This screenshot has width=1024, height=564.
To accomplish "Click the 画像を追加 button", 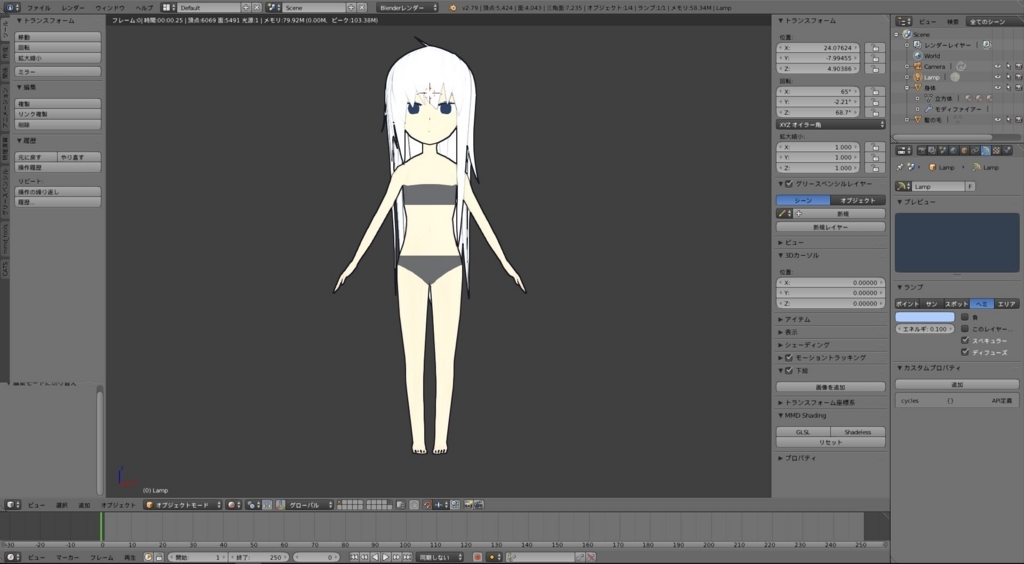I will pyautogui.click(x=830, y=386).
